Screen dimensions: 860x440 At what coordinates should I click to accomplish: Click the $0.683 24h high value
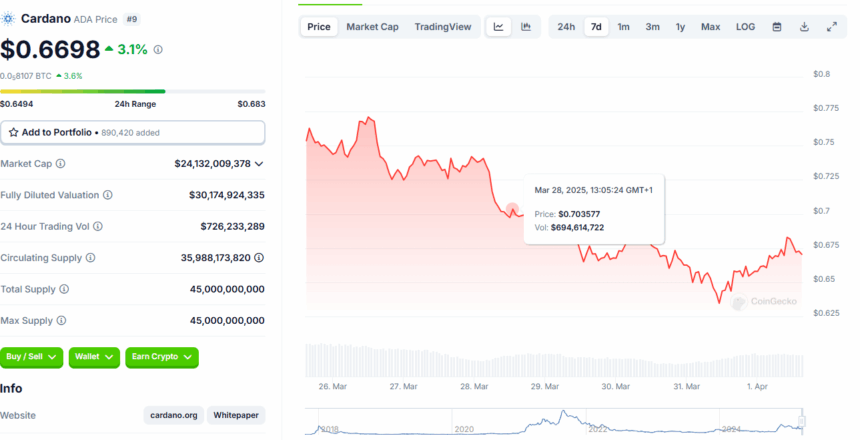[251, 104]
